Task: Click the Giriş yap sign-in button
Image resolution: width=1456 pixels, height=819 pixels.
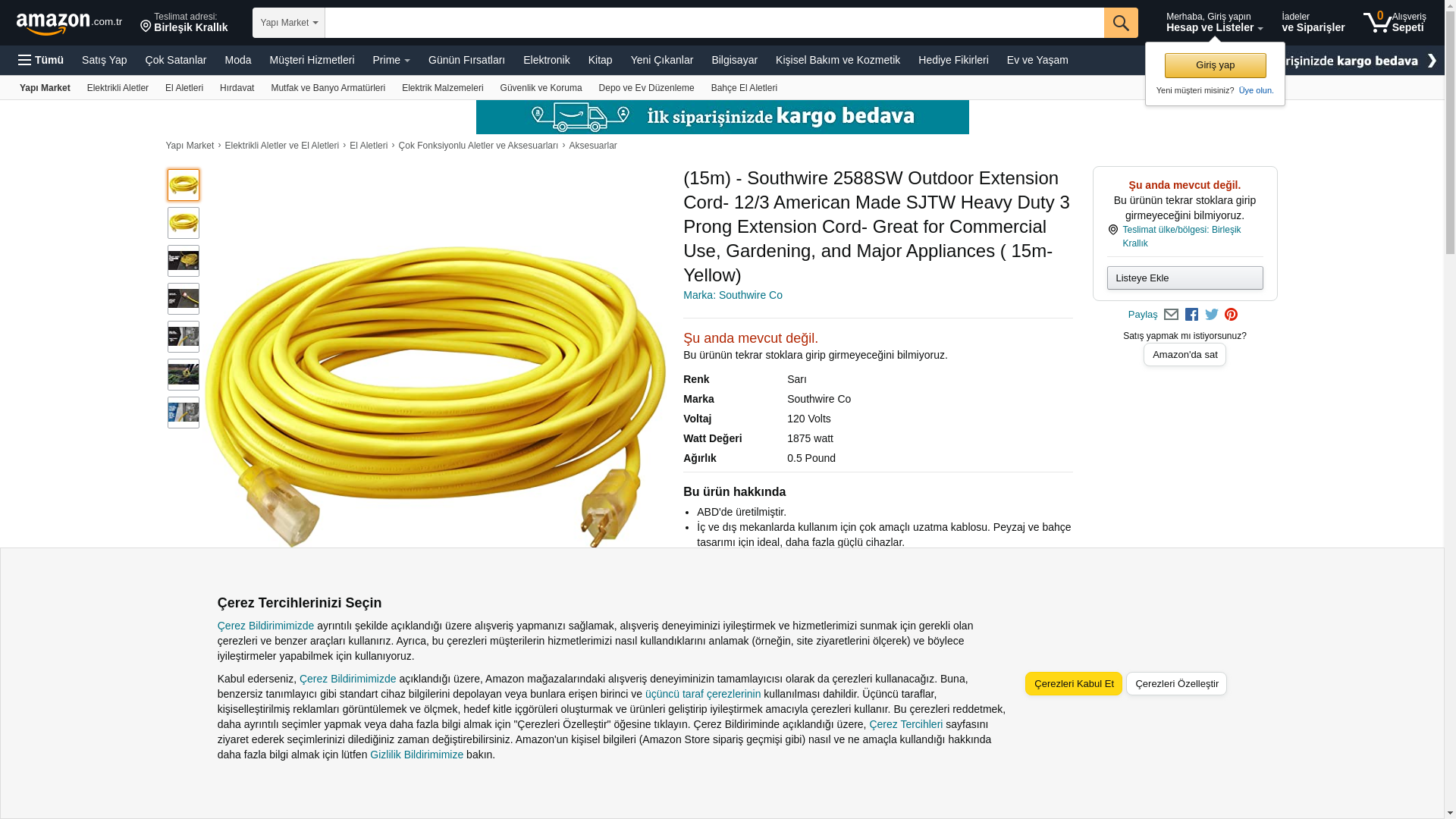Action: coord(1215,65)
